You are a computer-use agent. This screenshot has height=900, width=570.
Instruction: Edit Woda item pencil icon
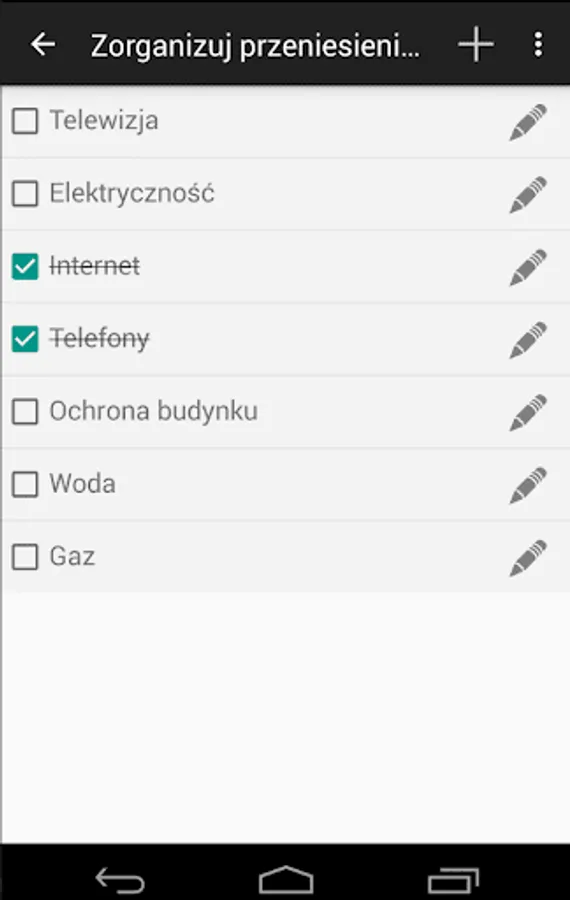click(528, 485)
